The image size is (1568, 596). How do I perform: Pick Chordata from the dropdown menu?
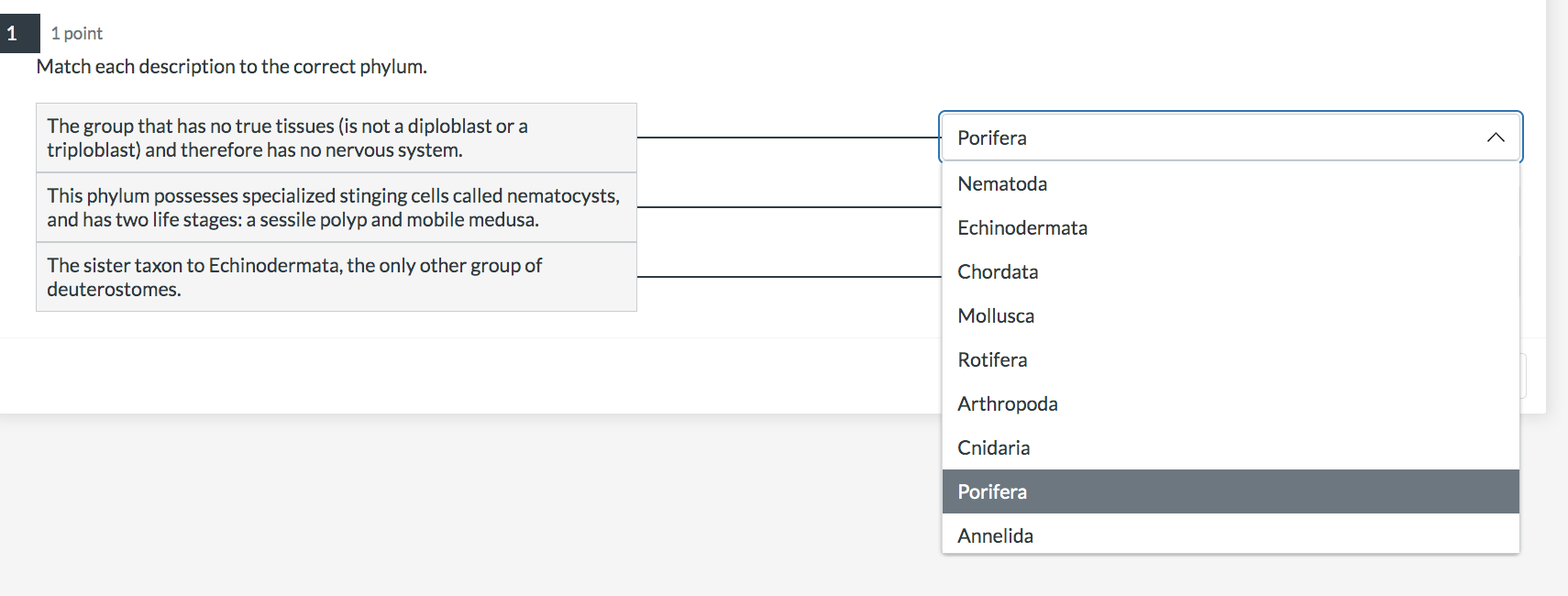point(998,271)
